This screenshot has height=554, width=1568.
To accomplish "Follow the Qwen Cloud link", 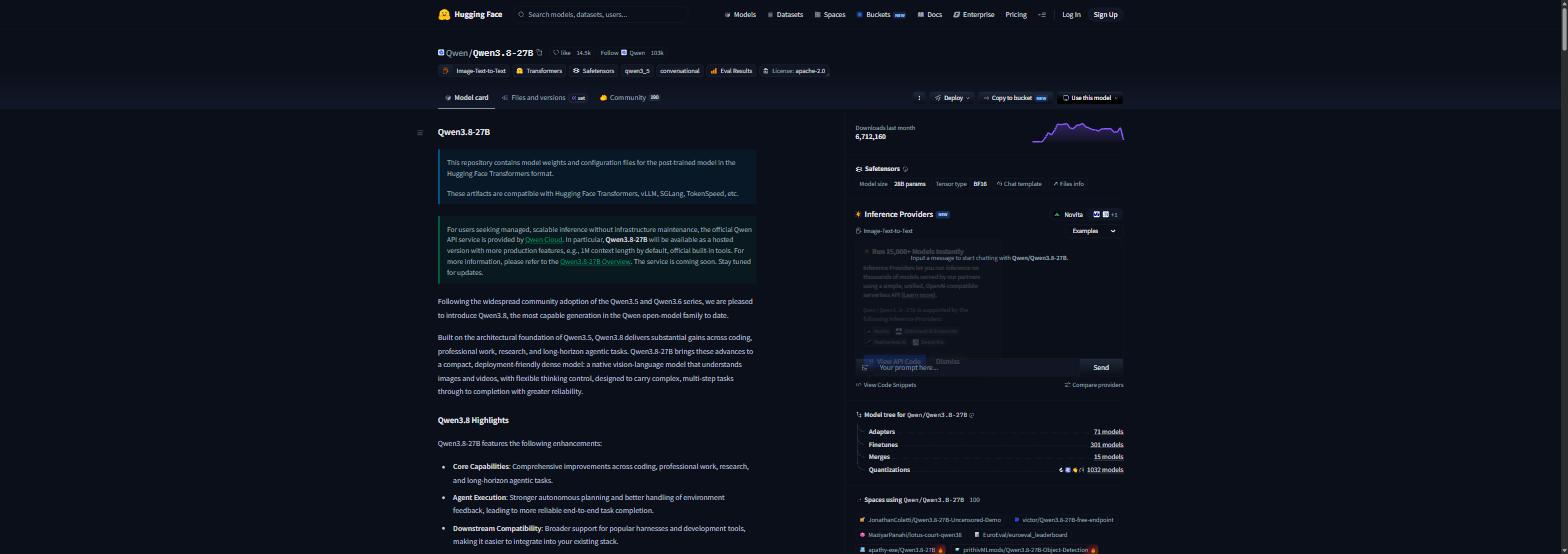I will click(544, 240).
